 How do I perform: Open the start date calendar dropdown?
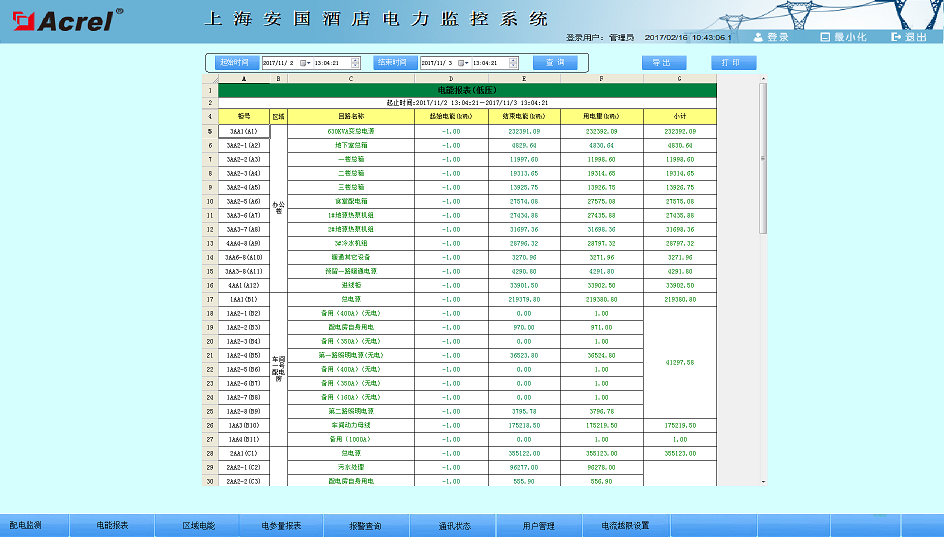[305, 62]
